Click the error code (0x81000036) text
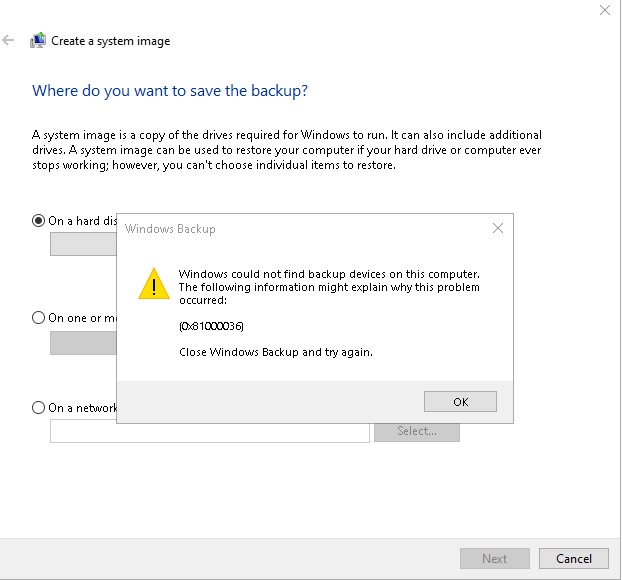The height and width of the screenshot is (580, 622). [x=211, y=326]
